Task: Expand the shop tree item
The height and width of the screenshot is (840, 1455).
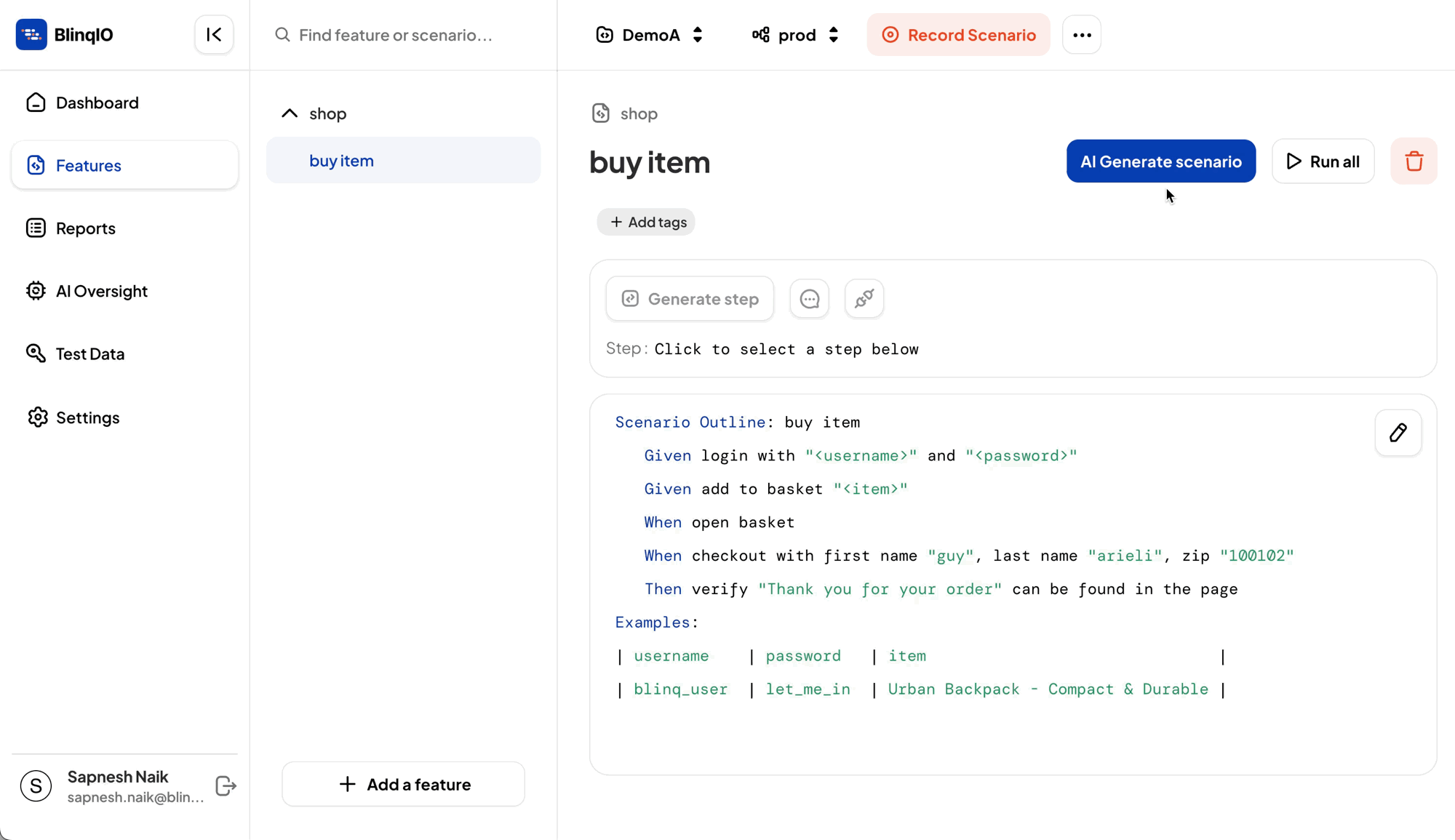Action: (x=289, y=113)
